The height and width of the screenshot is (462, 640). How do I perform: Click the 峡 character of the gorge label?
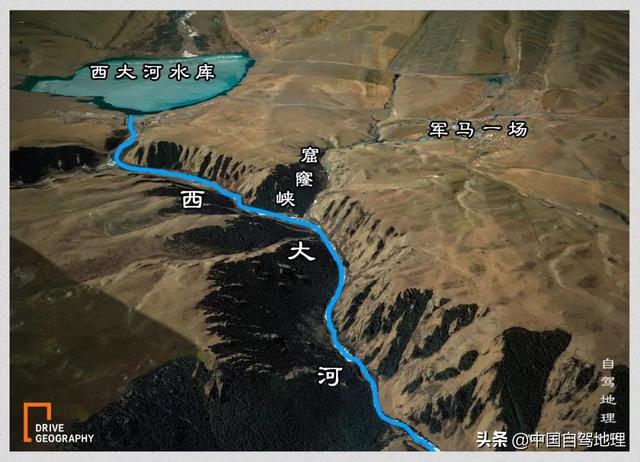point(285,198)
